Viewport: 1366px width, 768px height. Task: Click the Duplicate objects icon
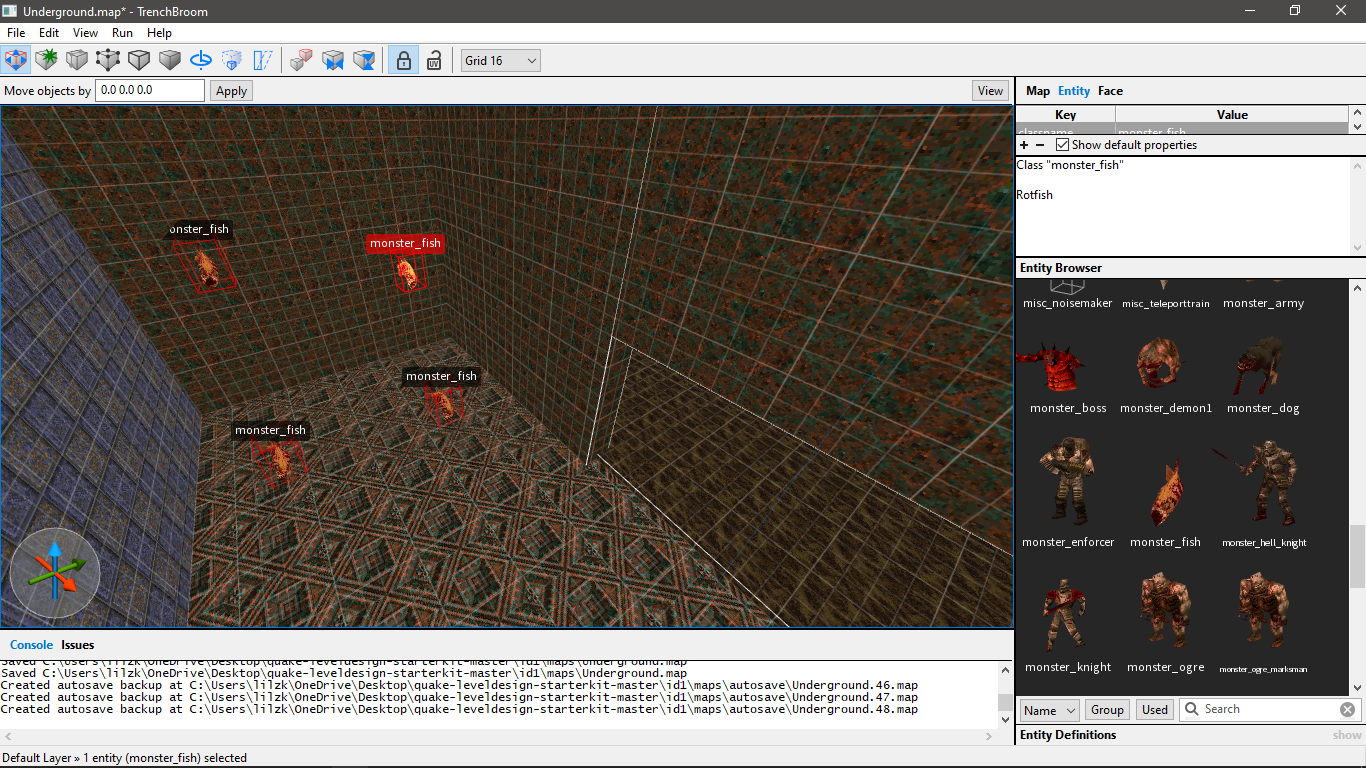pos(301,60)
